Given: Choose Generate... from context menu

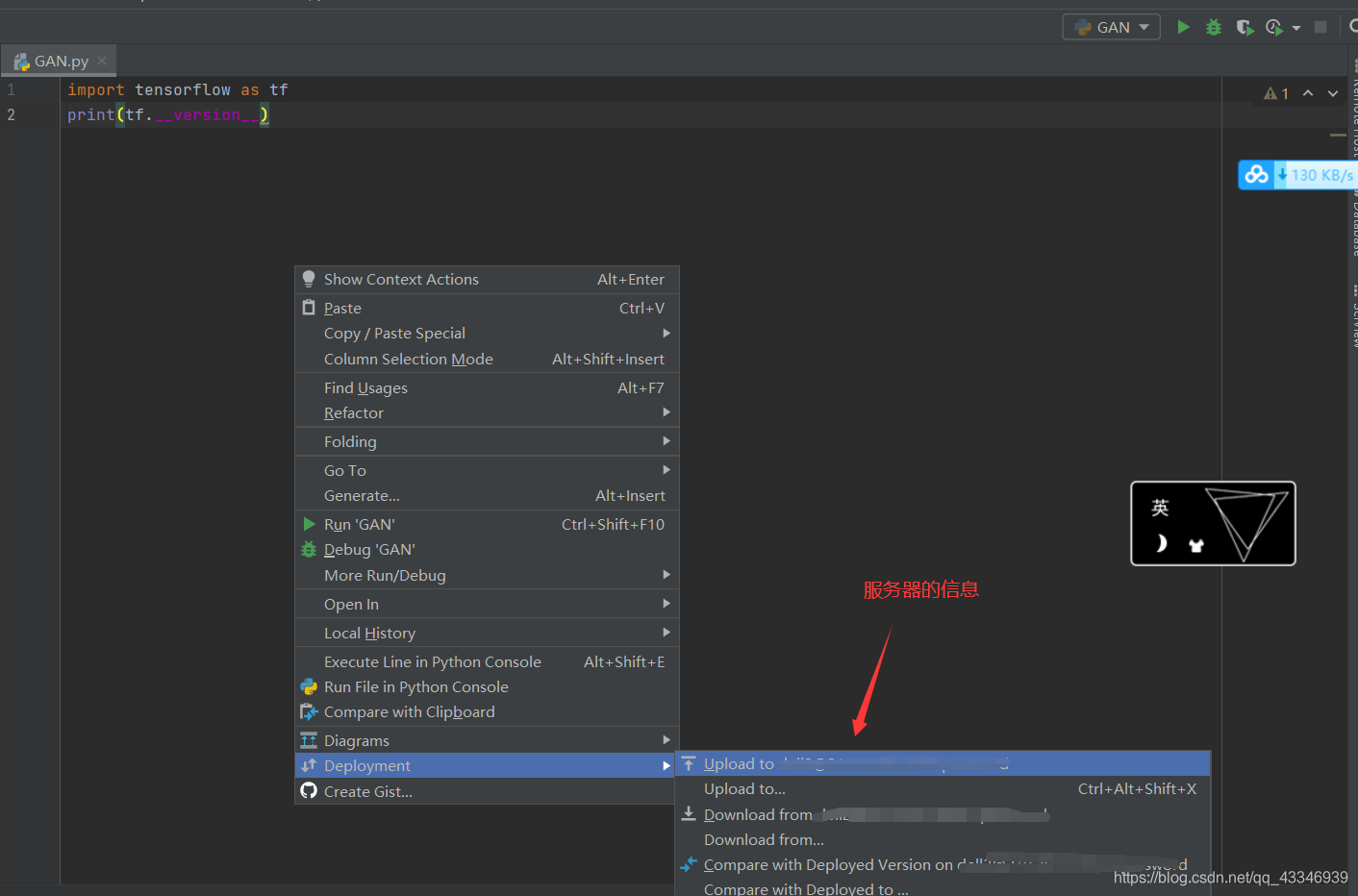Looking at the screenshot, I should tap(487, 495).
